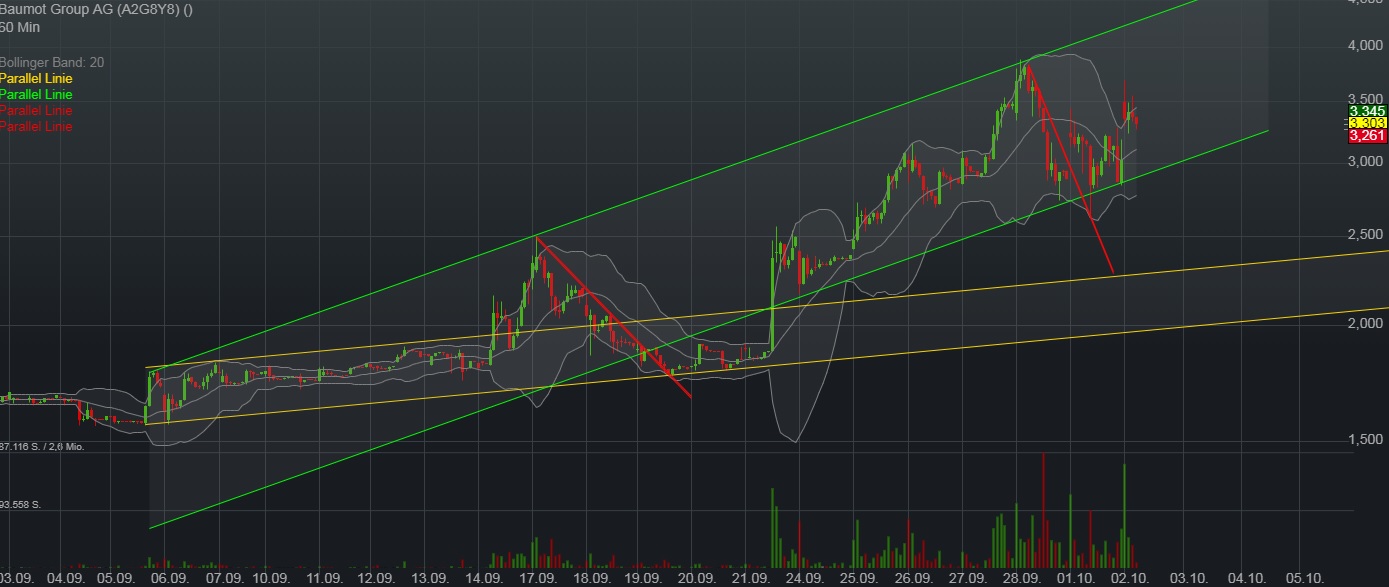1389x587 pixels.
Task: Click the 1,500 price axis label
Action: pos(1367,439)
